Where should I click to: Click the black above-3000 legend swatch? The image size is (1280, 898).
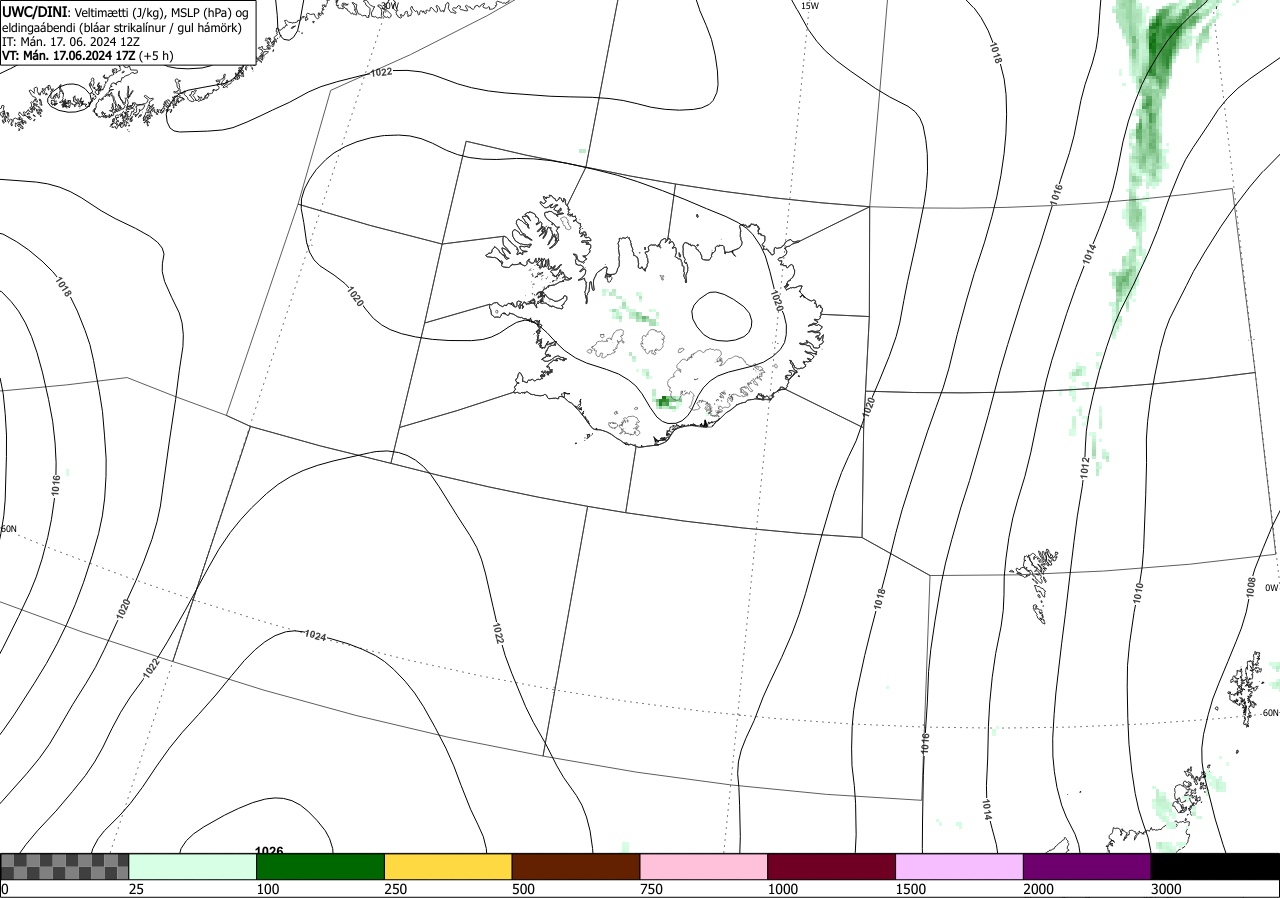point(1215,866)
